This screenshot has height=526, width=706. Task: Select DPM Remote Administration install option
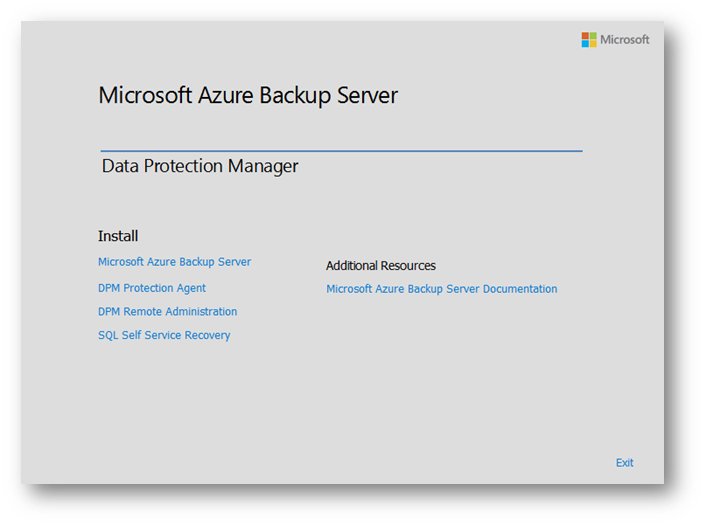click(167, 312)
